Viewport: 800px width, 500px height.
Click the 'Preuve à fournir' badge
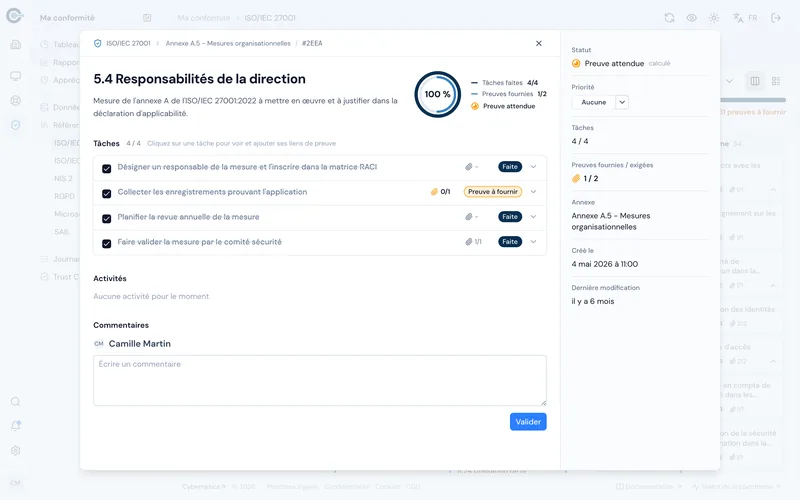493,192
